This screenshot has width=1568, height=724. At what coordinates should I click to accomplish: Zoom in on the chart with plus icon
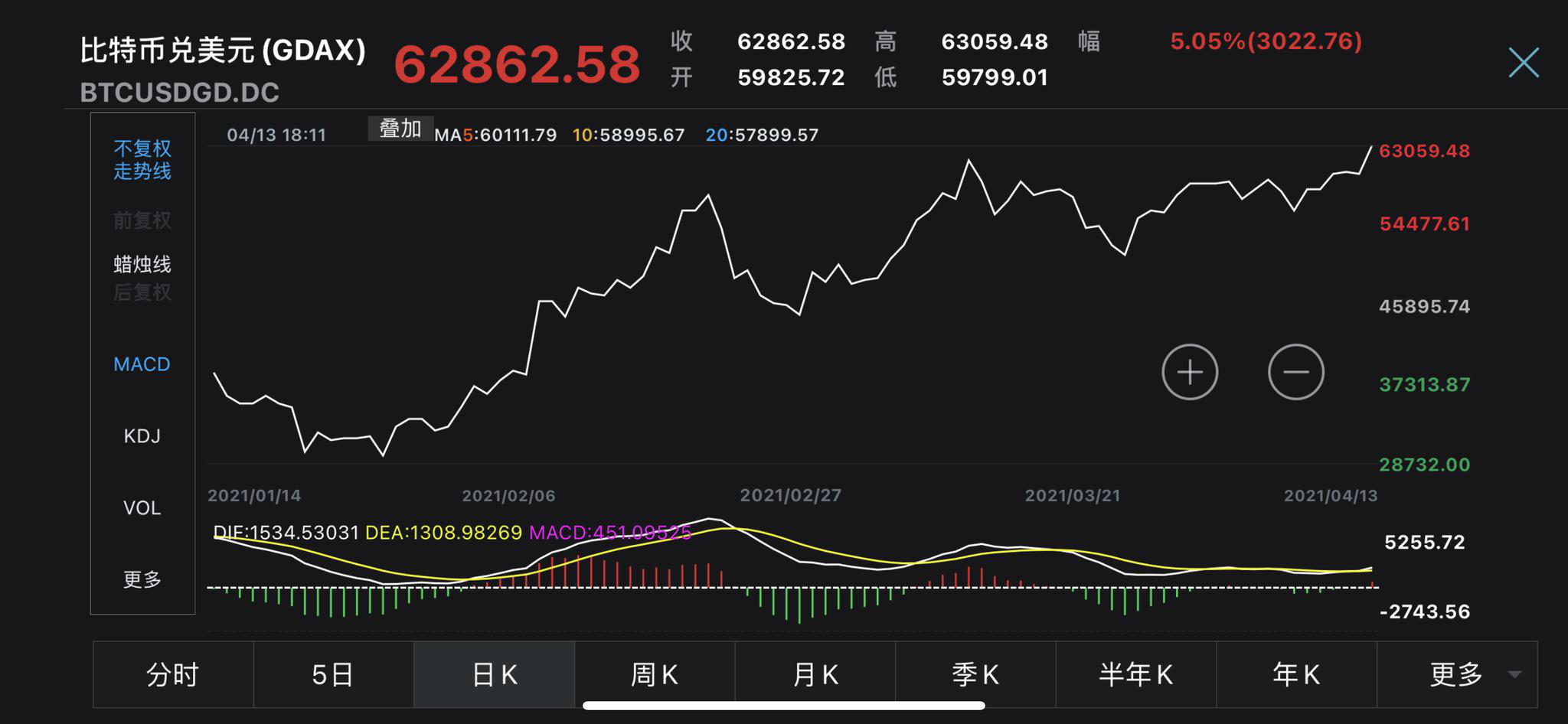coord(1189,372)
